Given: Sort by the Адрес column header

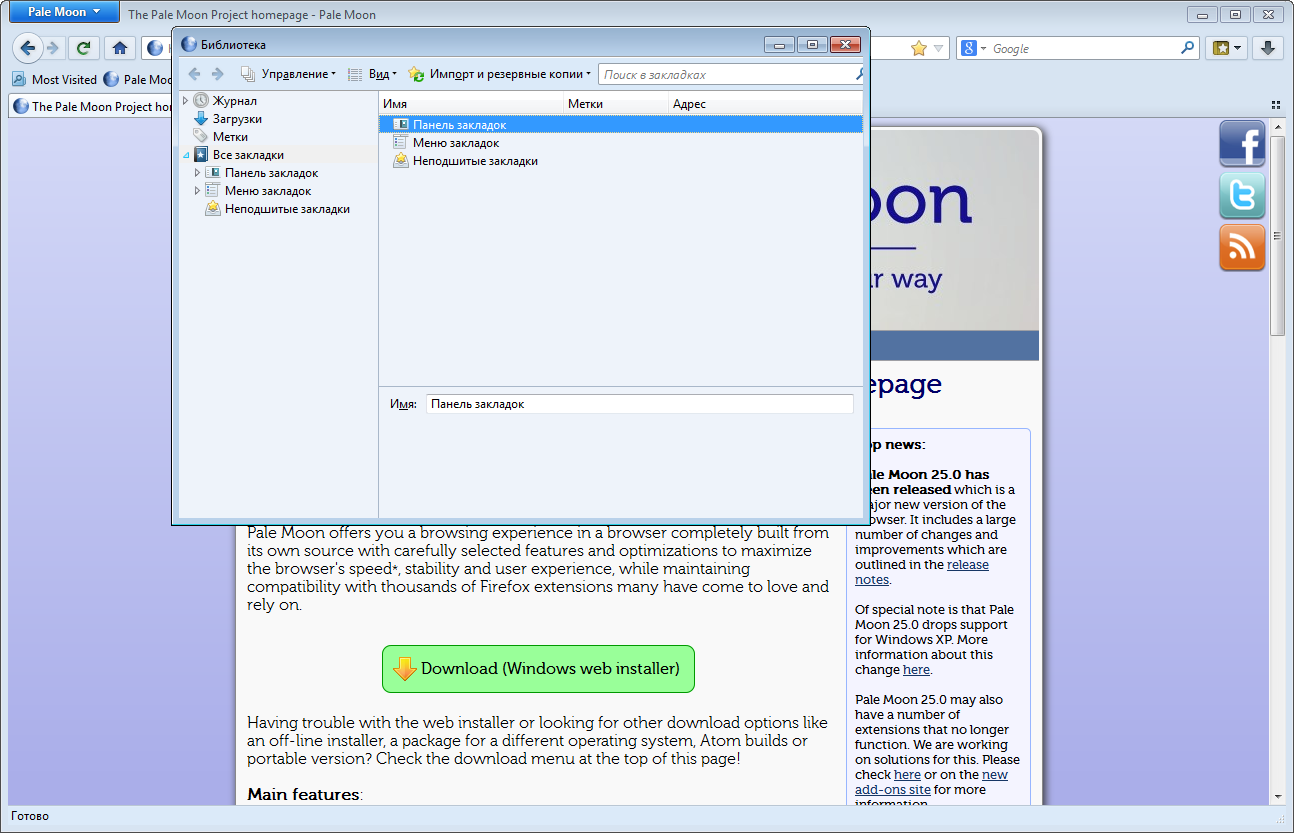Looking at the screenshot, I should pos(765,104).
